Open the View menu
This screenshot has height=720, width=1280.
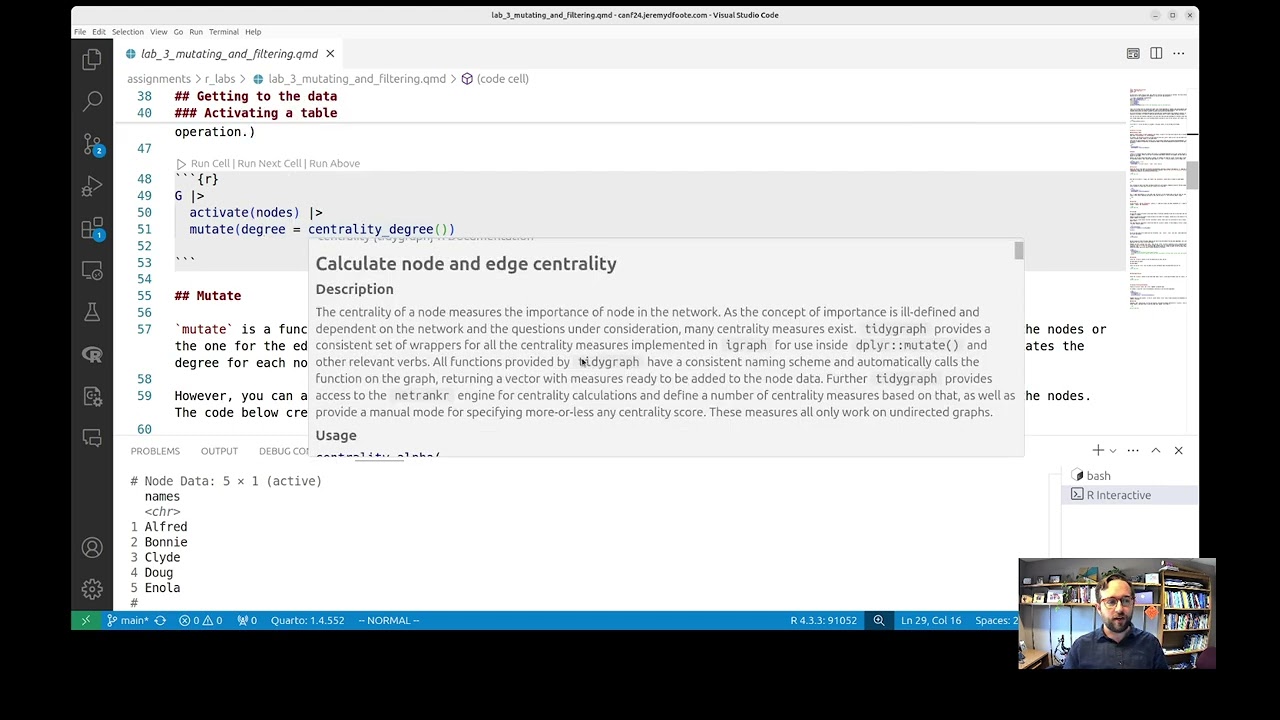click(x=158, y=32)
